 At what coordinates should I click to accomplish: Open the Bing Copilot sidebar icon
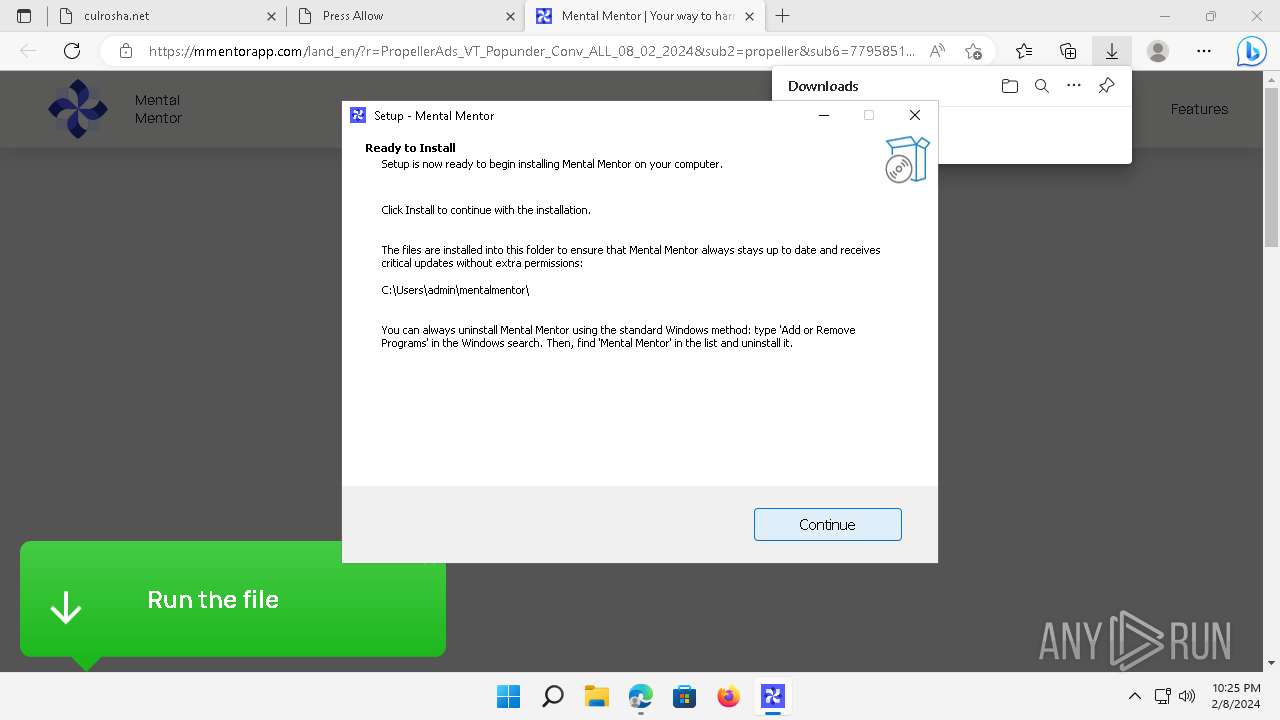tap(1251, 51)
